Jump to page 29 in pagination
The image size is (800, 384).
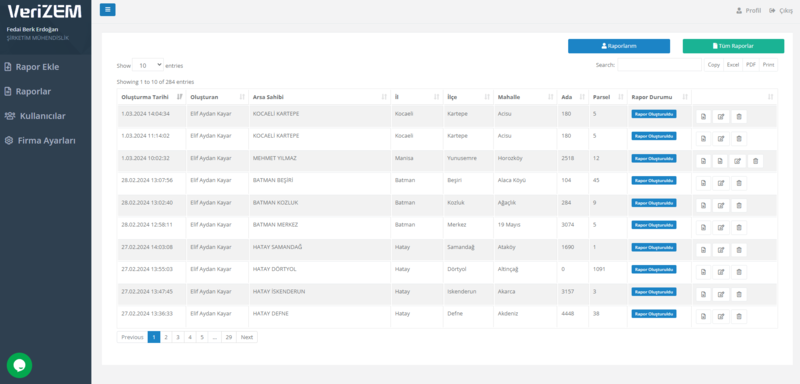pos(229,337)
